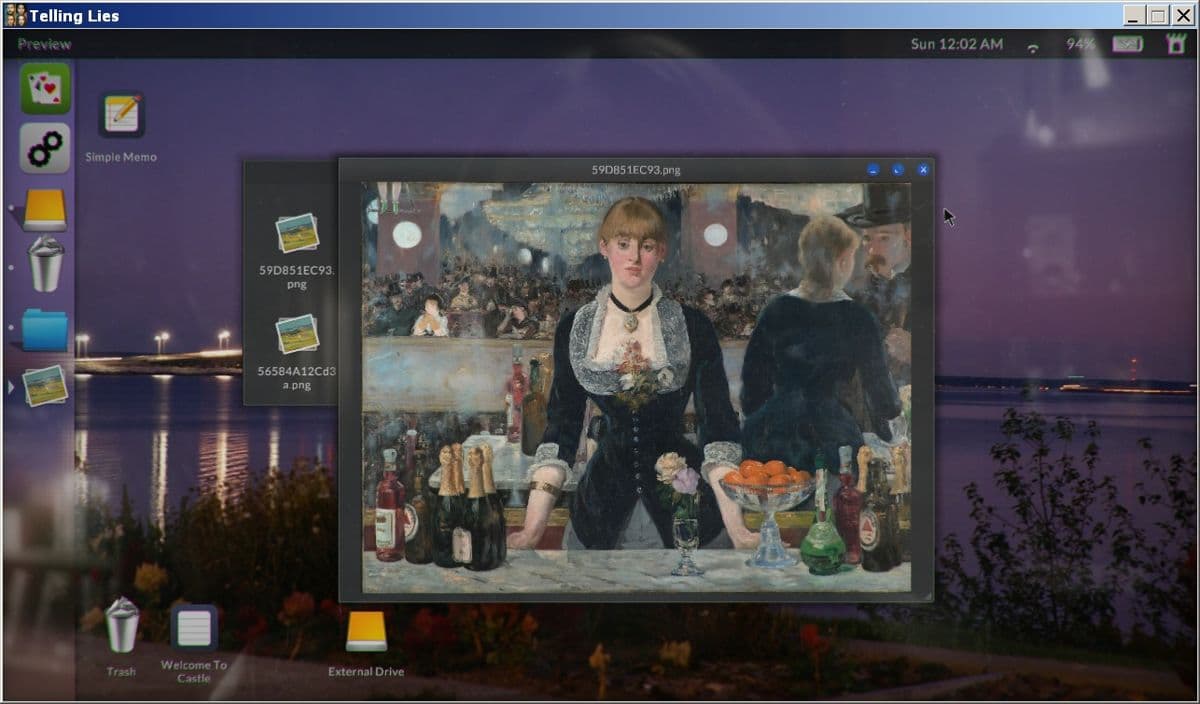Open the blue folder dock icon
The width and height of the screenshot is (1200, 704).
click(45, 330)
